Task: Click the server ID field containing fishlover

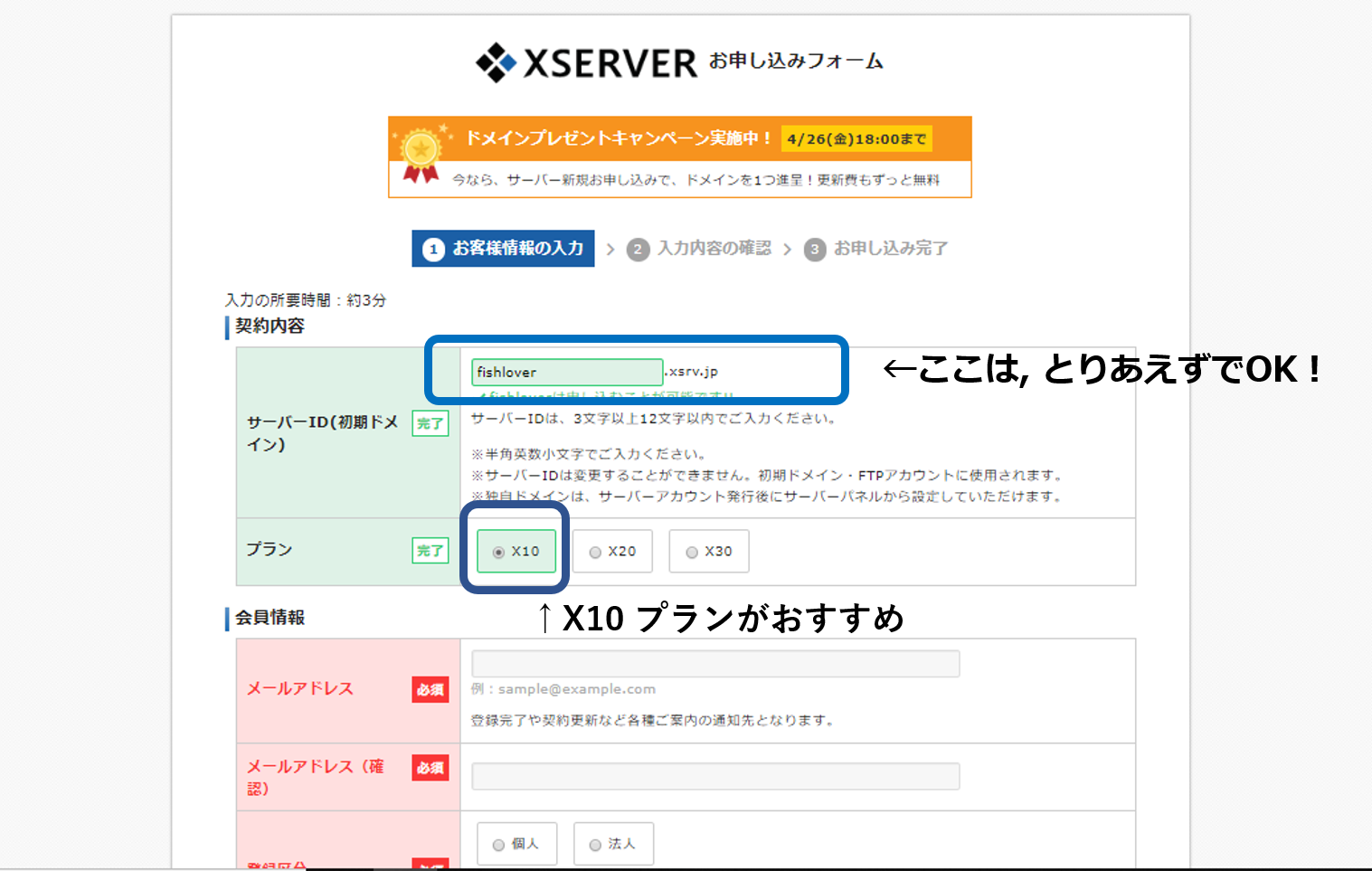Action: [x=567, y=372]
